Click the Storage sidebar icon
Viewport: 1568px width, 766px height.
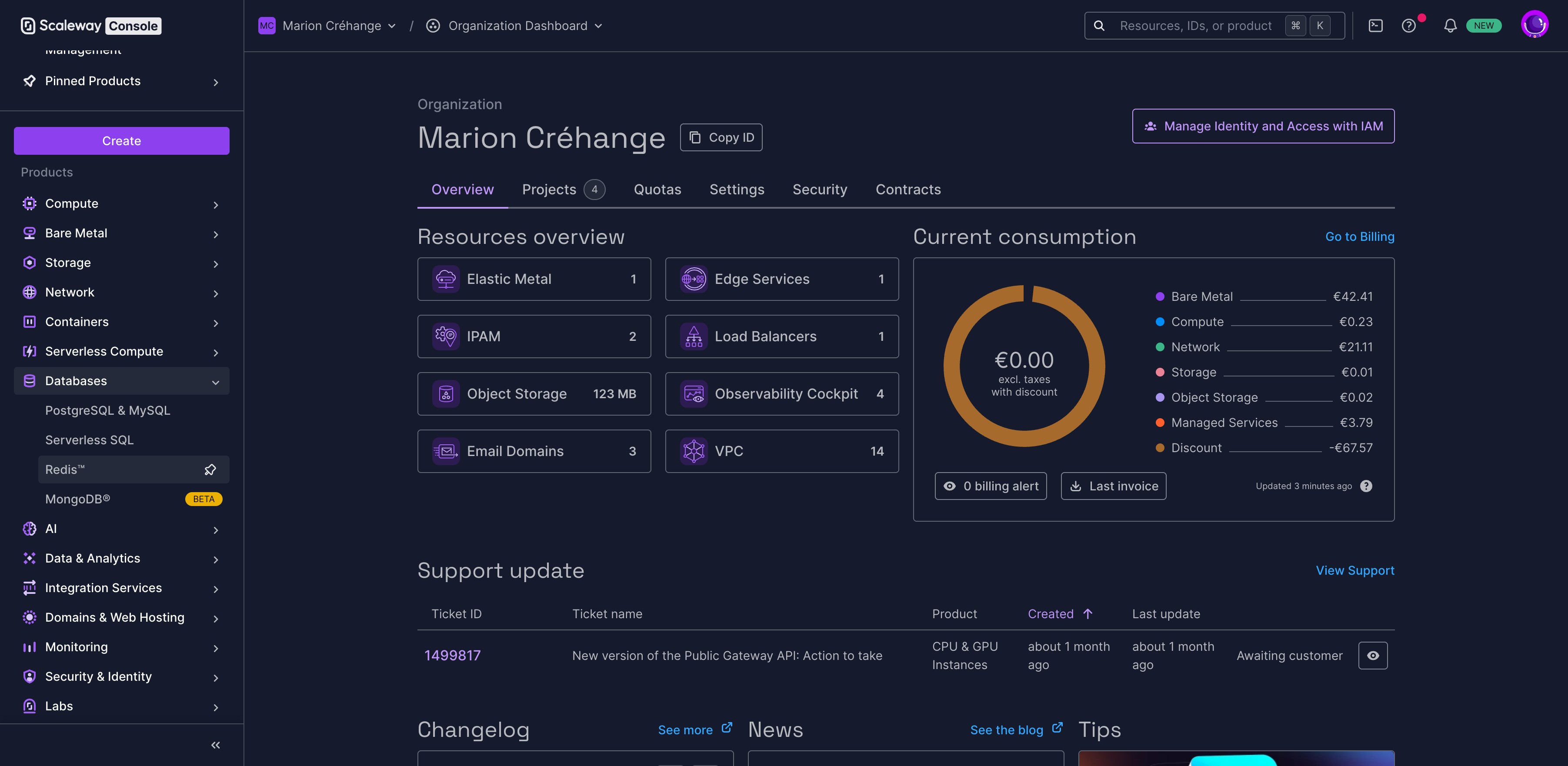tap(29, 262)
